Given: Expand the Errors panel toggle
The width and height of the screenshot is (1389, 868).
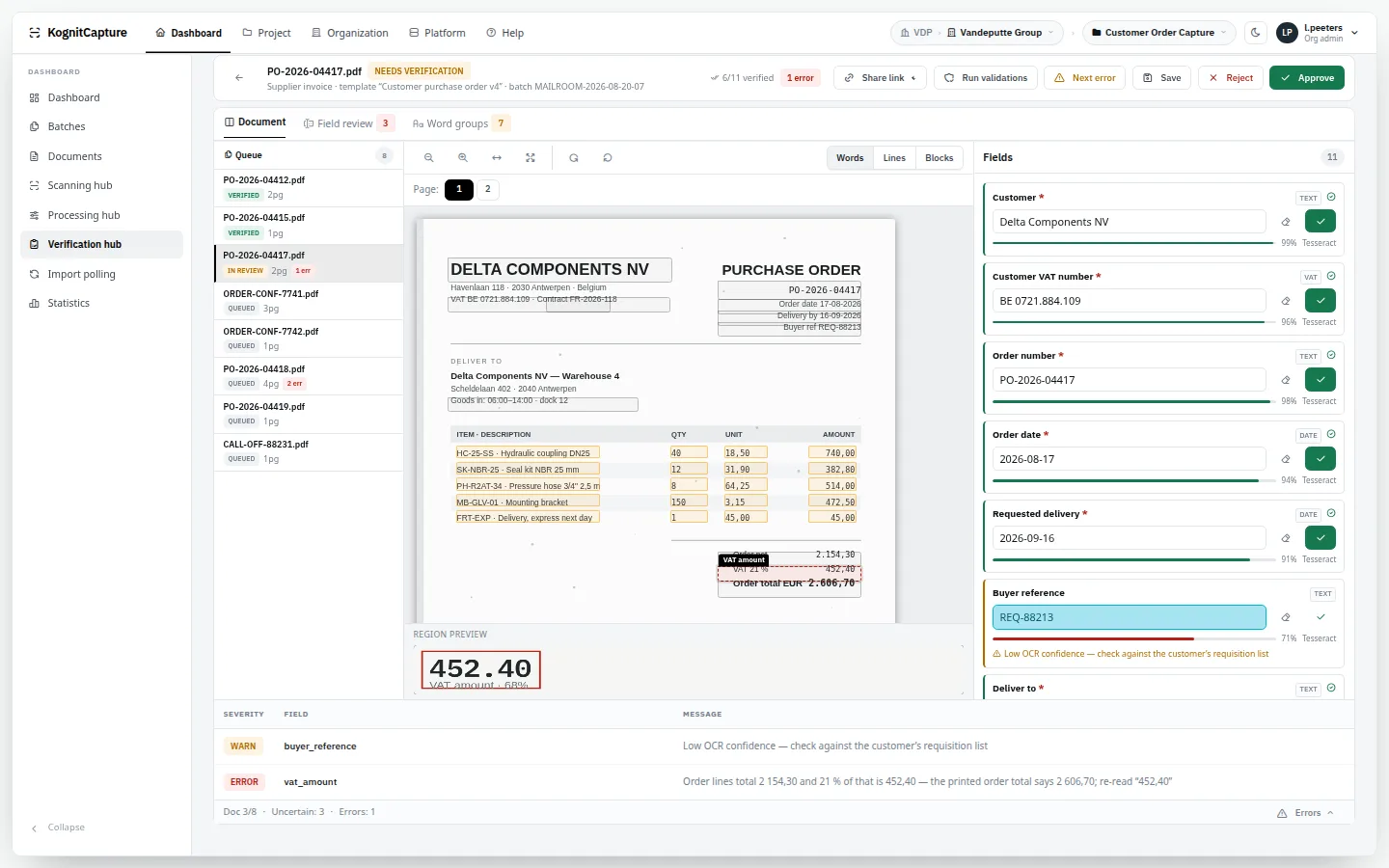Looking at the screenshot, I should click(x=1305, y=813).
